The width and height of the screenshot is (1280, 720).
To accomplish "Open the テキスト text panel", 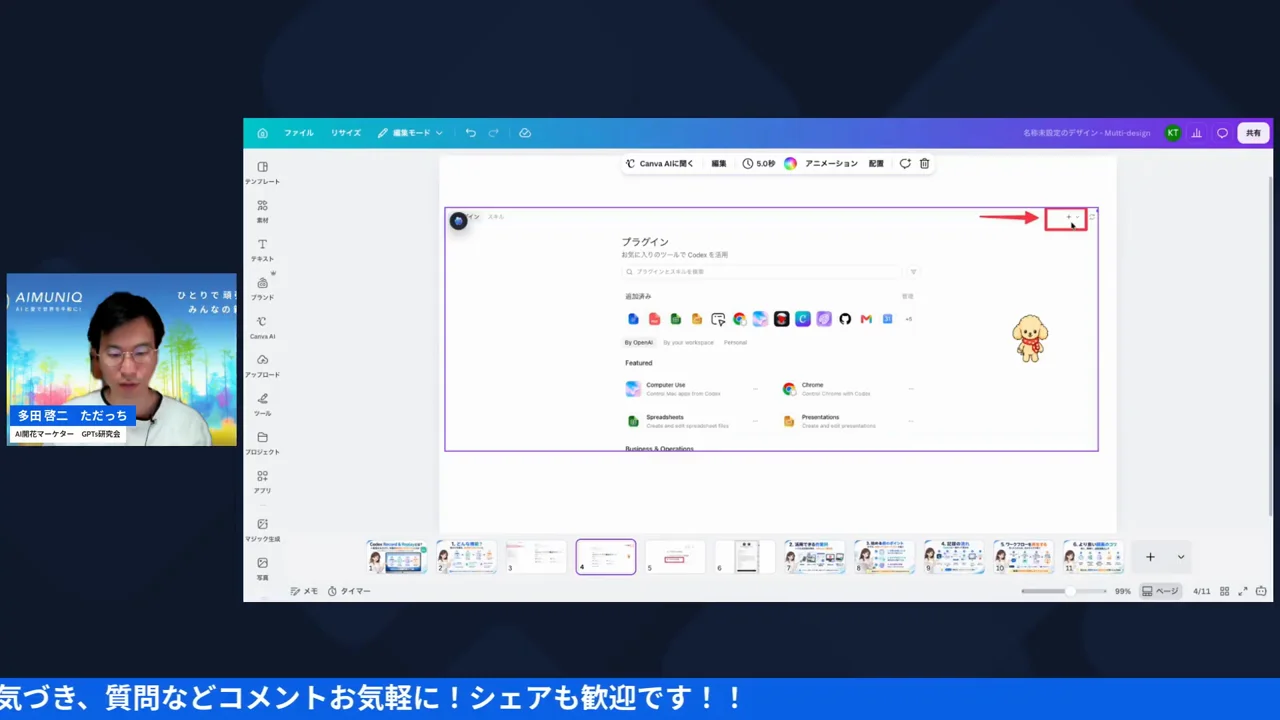I will pyautogui.click(x=262, y=250).
